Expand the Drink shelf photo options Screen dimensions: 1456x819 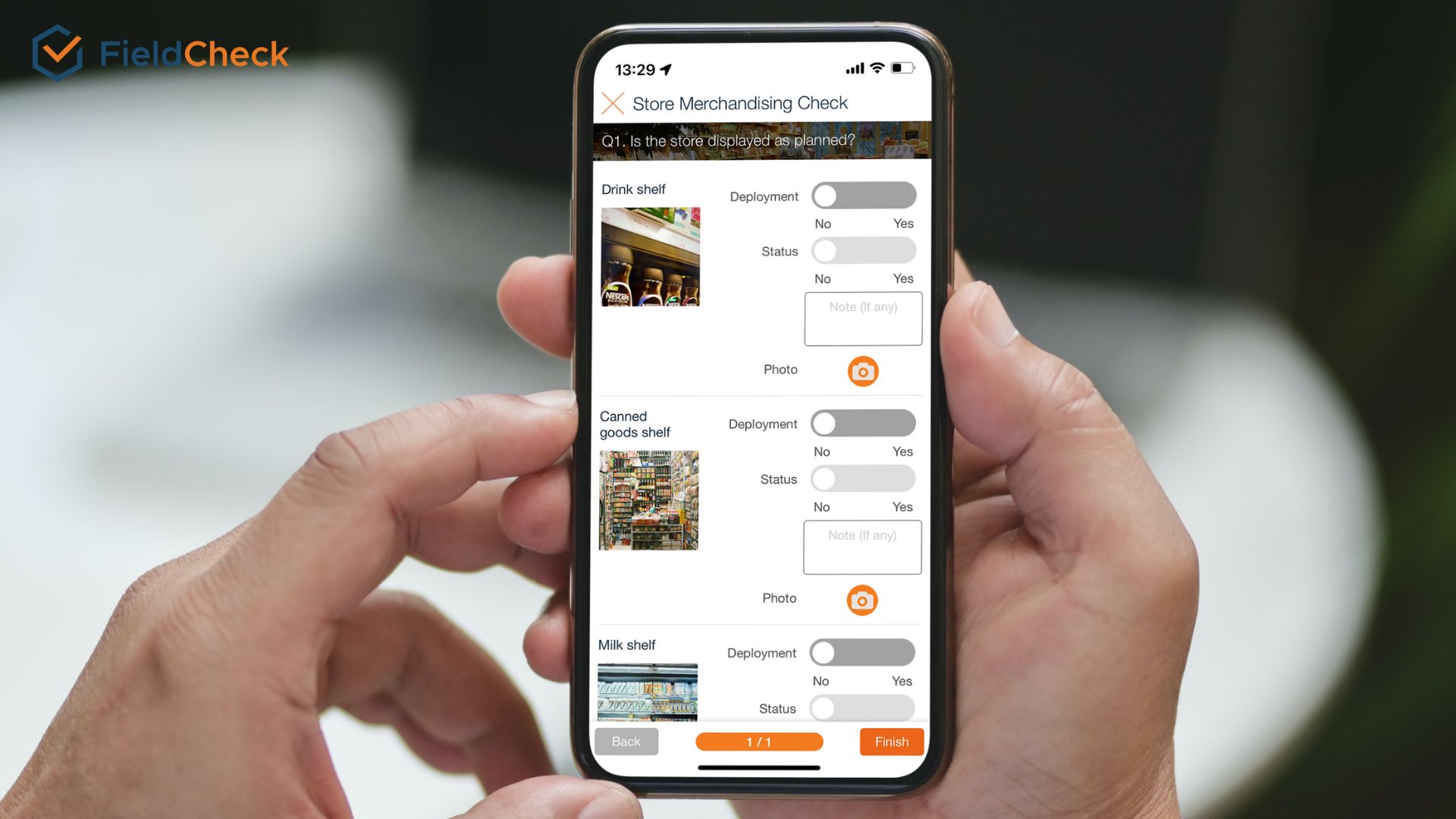click(x=862, y=371)
